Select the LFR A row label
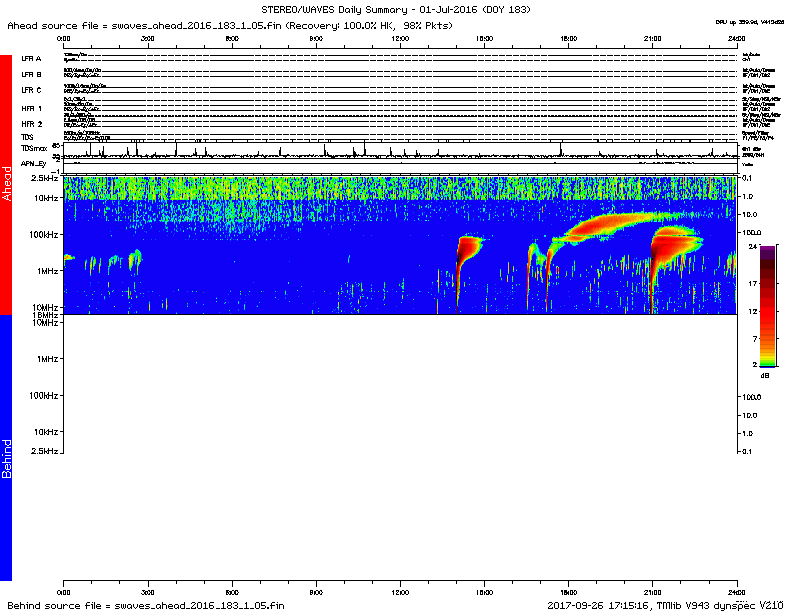The height and width of the screenshot is (612, 792). (31, 59)
